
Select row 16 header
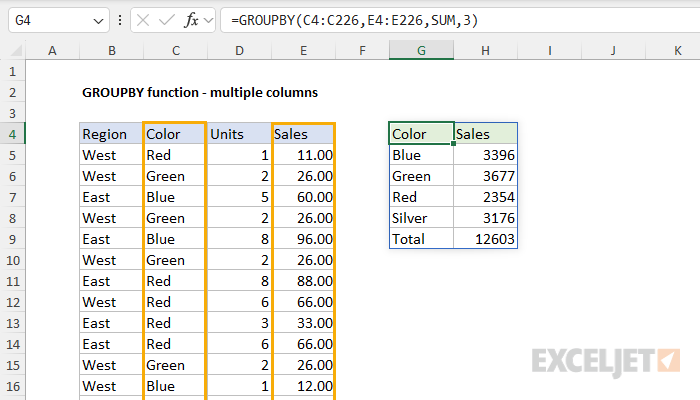point(12,386)
